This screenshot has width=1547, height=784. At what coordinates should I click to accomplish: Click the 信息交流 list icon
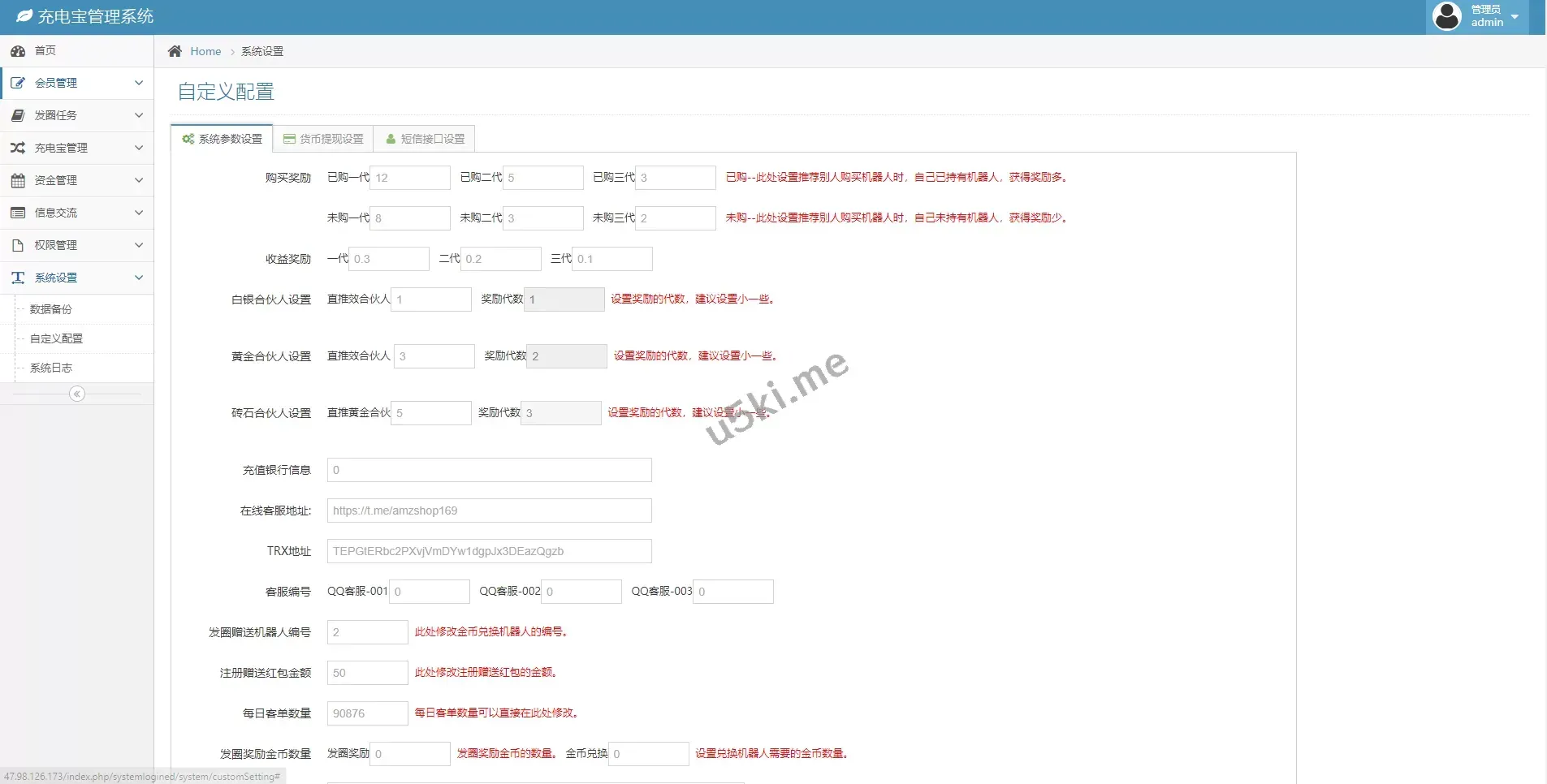(x=18, y=212)
